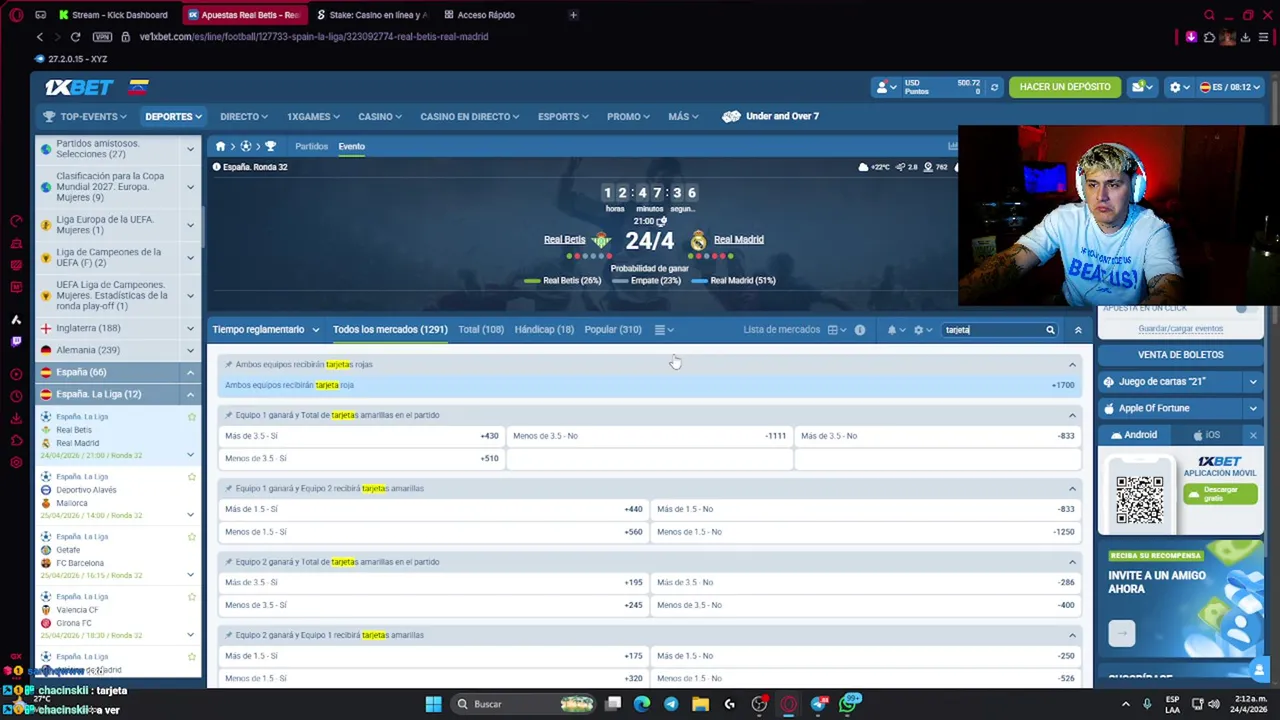Viewport: 1280px width, 720px height.
Task: Open the user account icon menu
Action: pyautogui.click(x=884, y=87)
